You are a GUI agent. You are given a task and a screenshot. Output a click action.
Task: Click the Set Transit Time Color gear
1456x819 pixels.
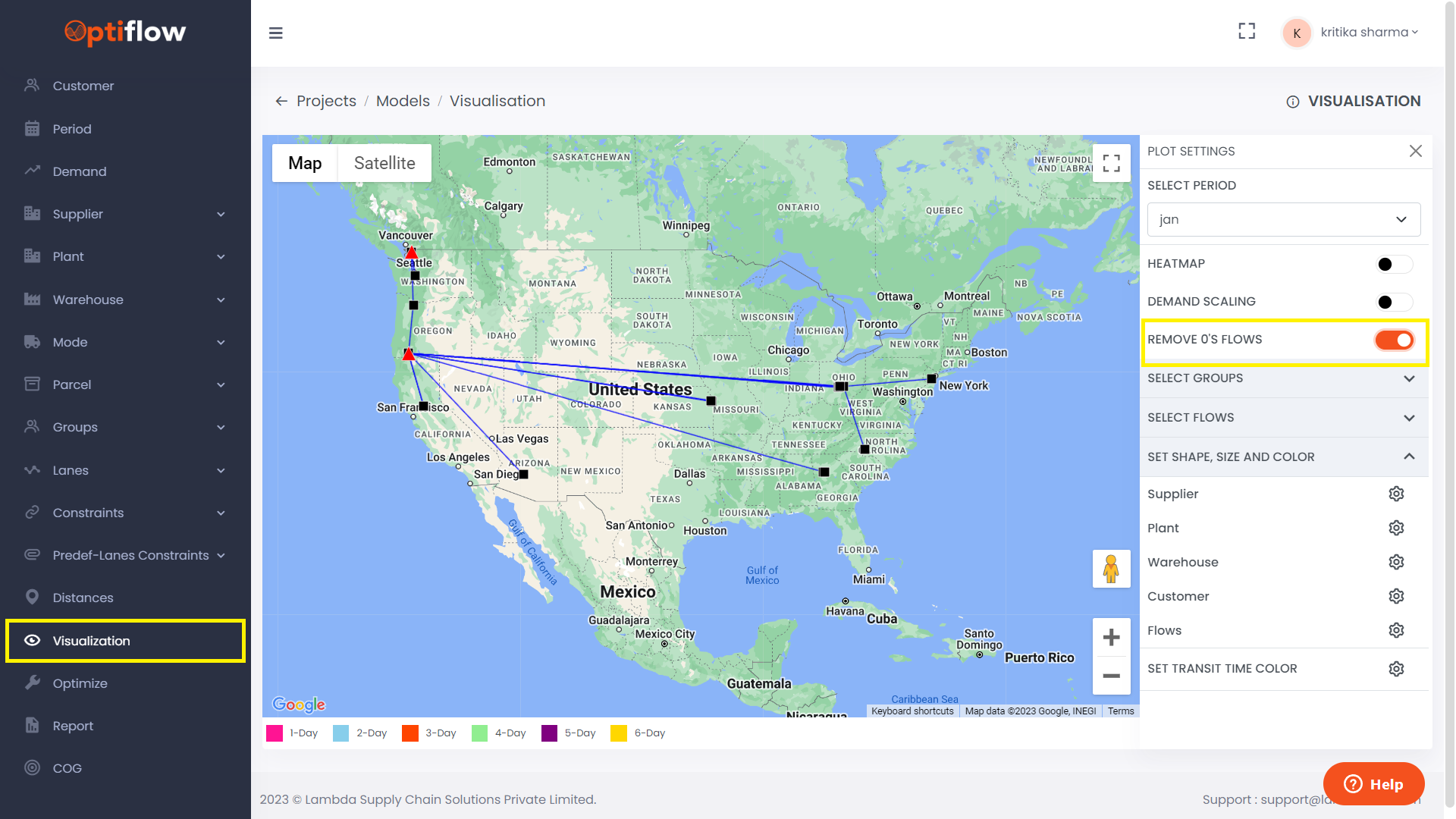pos(1396,669)
